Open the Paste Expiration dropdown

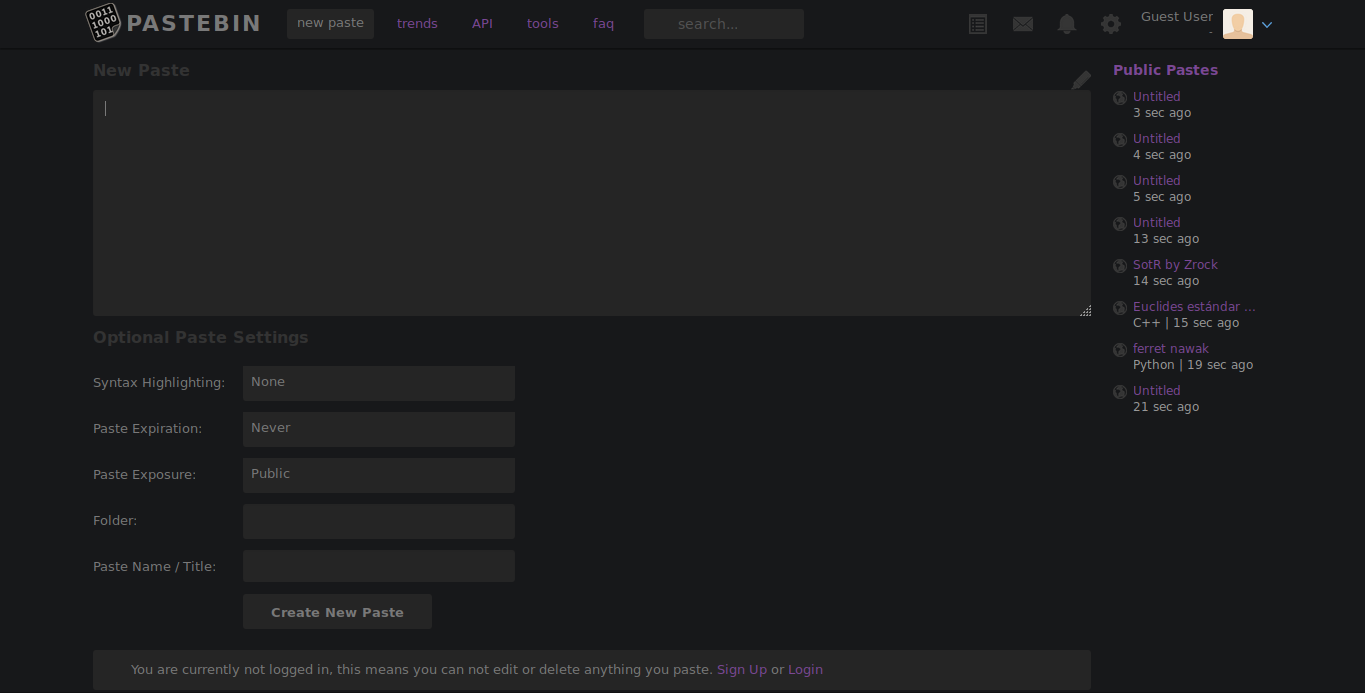pos(378,429)
